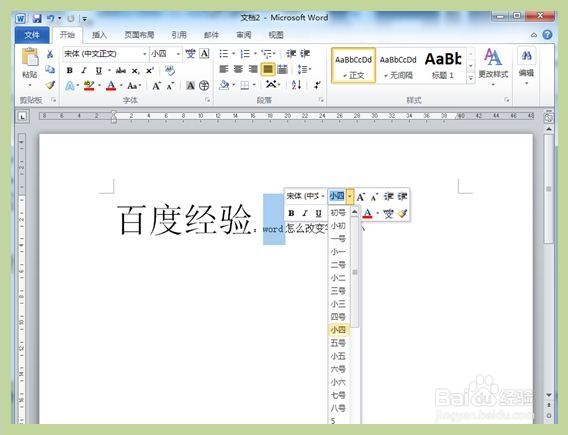This screenshot has height=435, width=568.
Task: Click Shrink Font button in ribbon
Action: point(170,86)
